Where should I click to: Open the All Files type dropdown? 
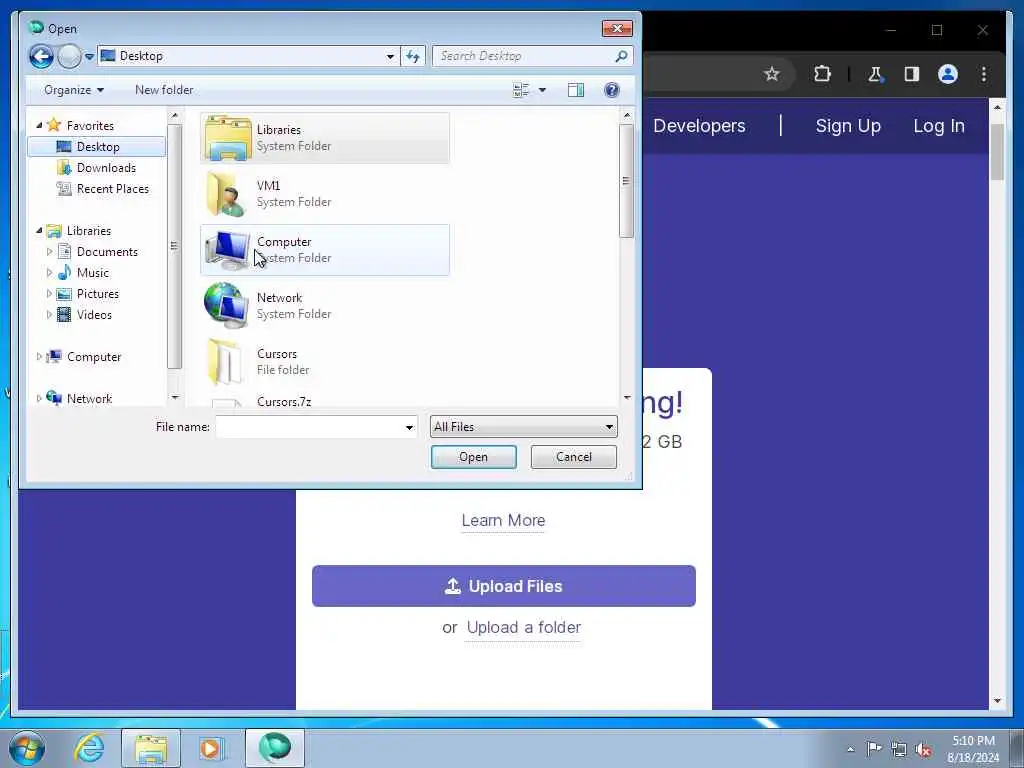(x=523, y=427)
